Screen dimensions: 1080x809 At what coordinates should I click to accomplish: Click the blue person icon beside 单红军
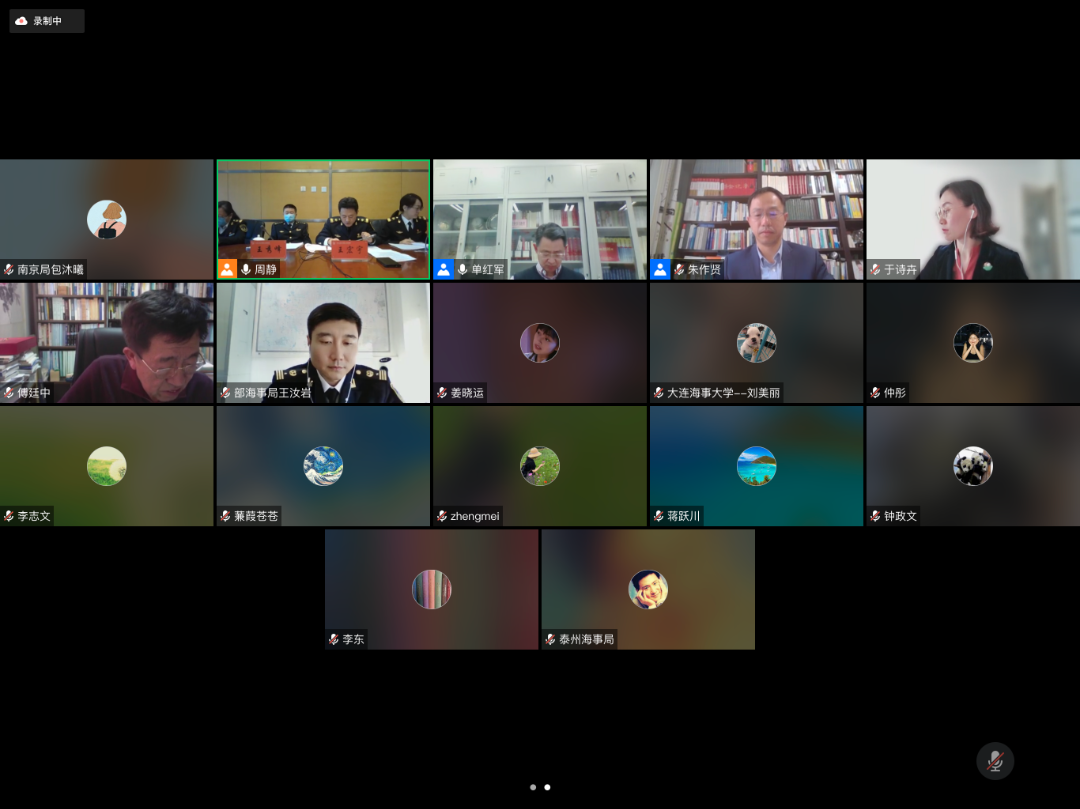tap(443, 269)
